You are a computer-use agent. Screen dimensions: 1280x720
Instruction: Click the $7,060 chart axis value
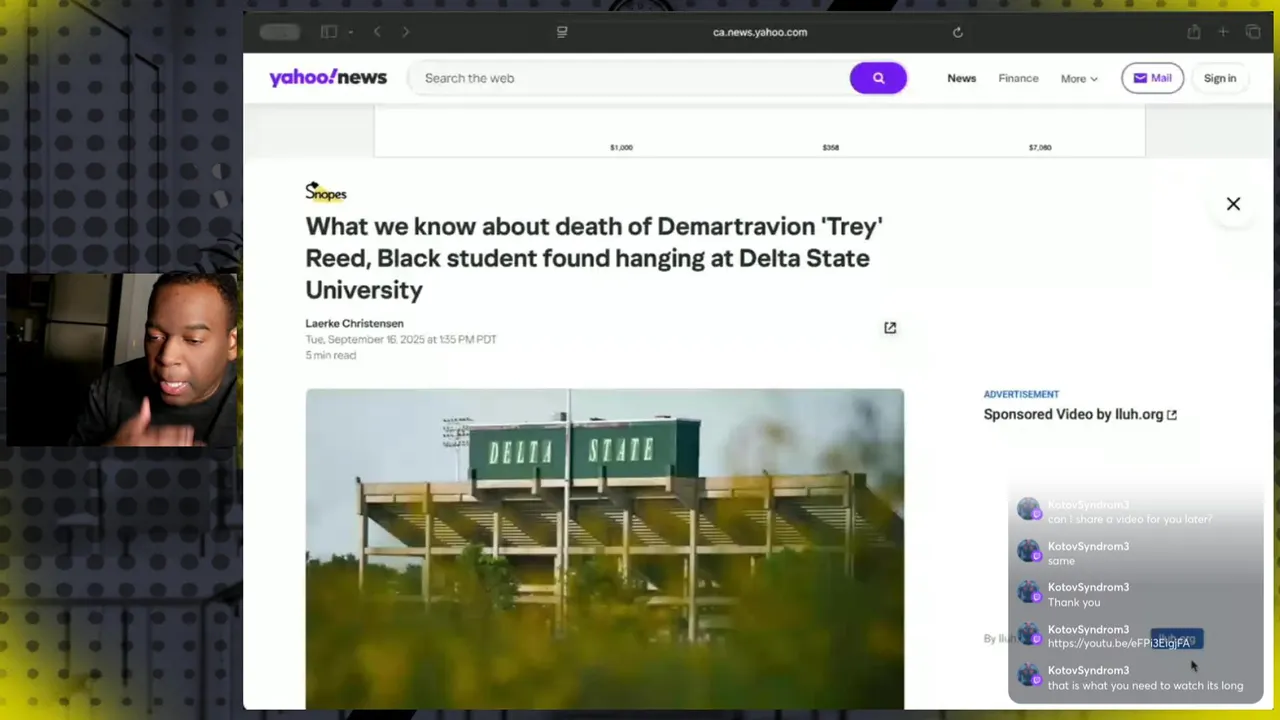[1039, 147]
